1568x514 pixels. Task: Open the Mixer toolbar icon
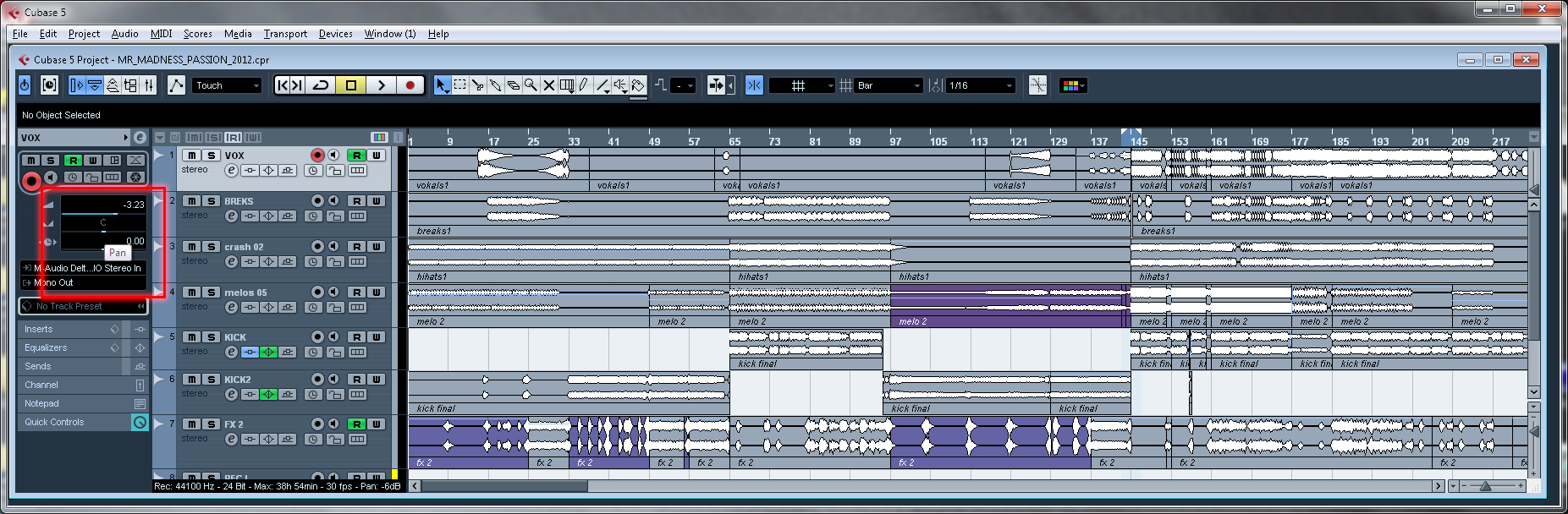149,85
